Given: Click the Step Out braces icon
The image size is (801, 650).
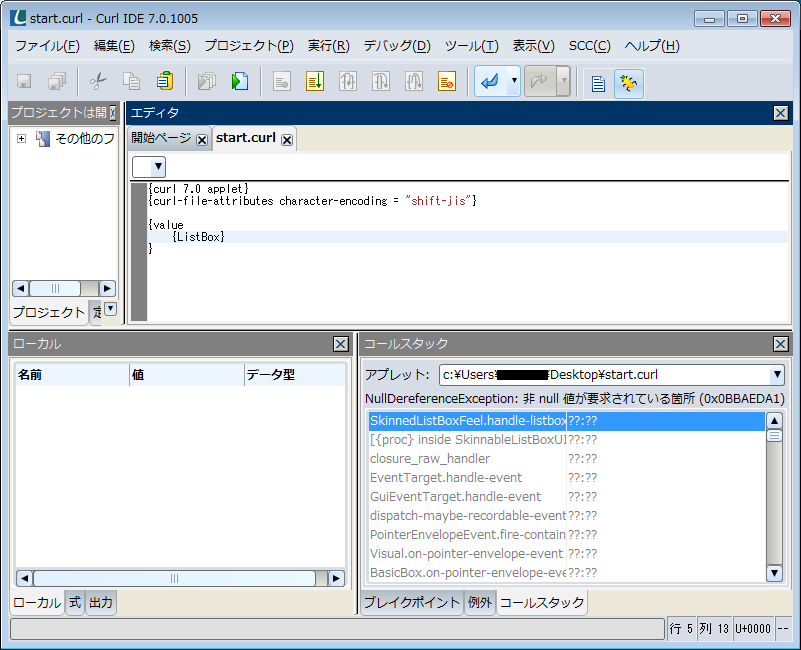Looking at the screenshot, I should [414, 81].
